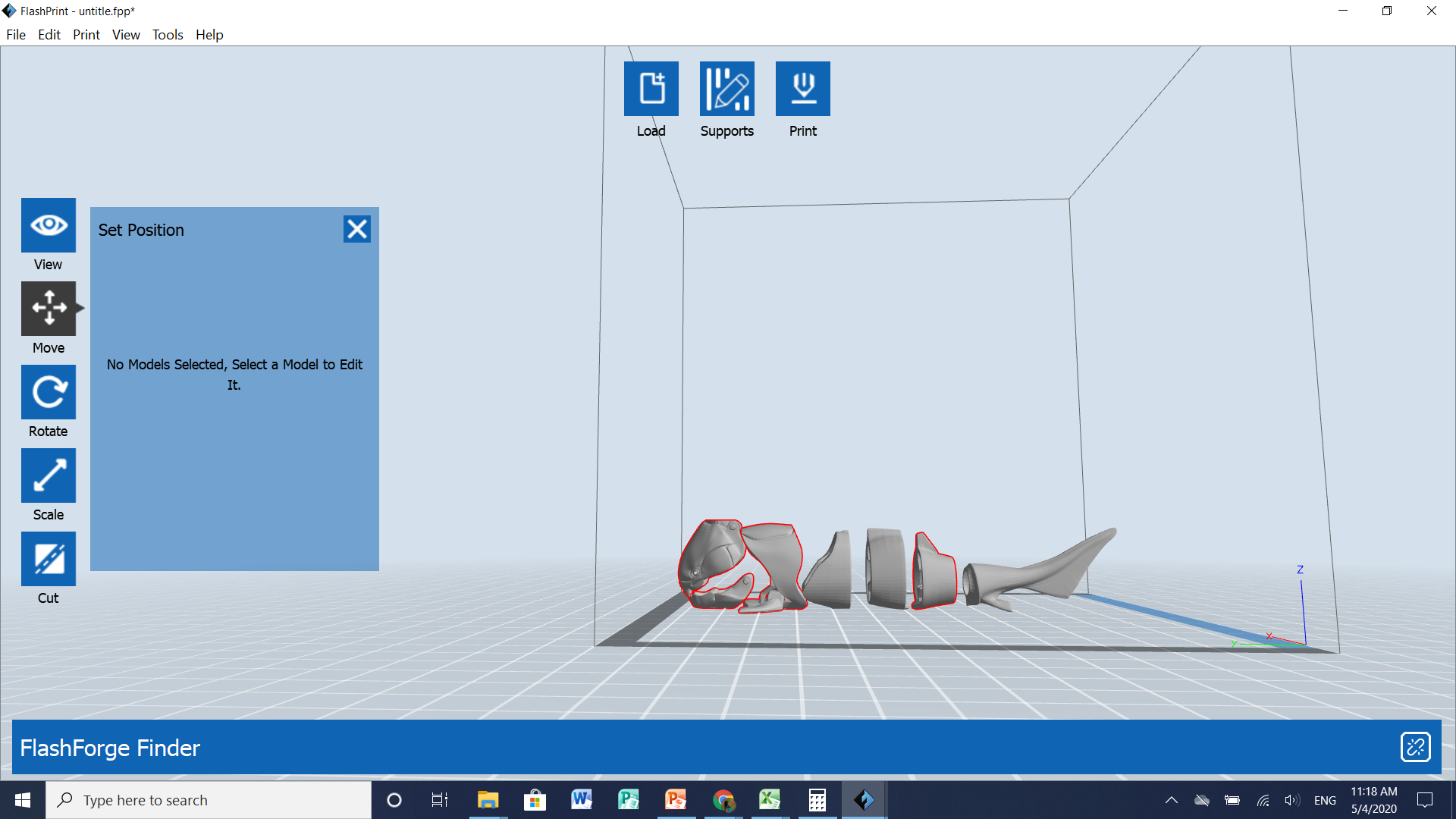The height and width of the screenshot is (819, 1456).
Task: Click the Windows taskbar search box
Action: tap(209, 800)
